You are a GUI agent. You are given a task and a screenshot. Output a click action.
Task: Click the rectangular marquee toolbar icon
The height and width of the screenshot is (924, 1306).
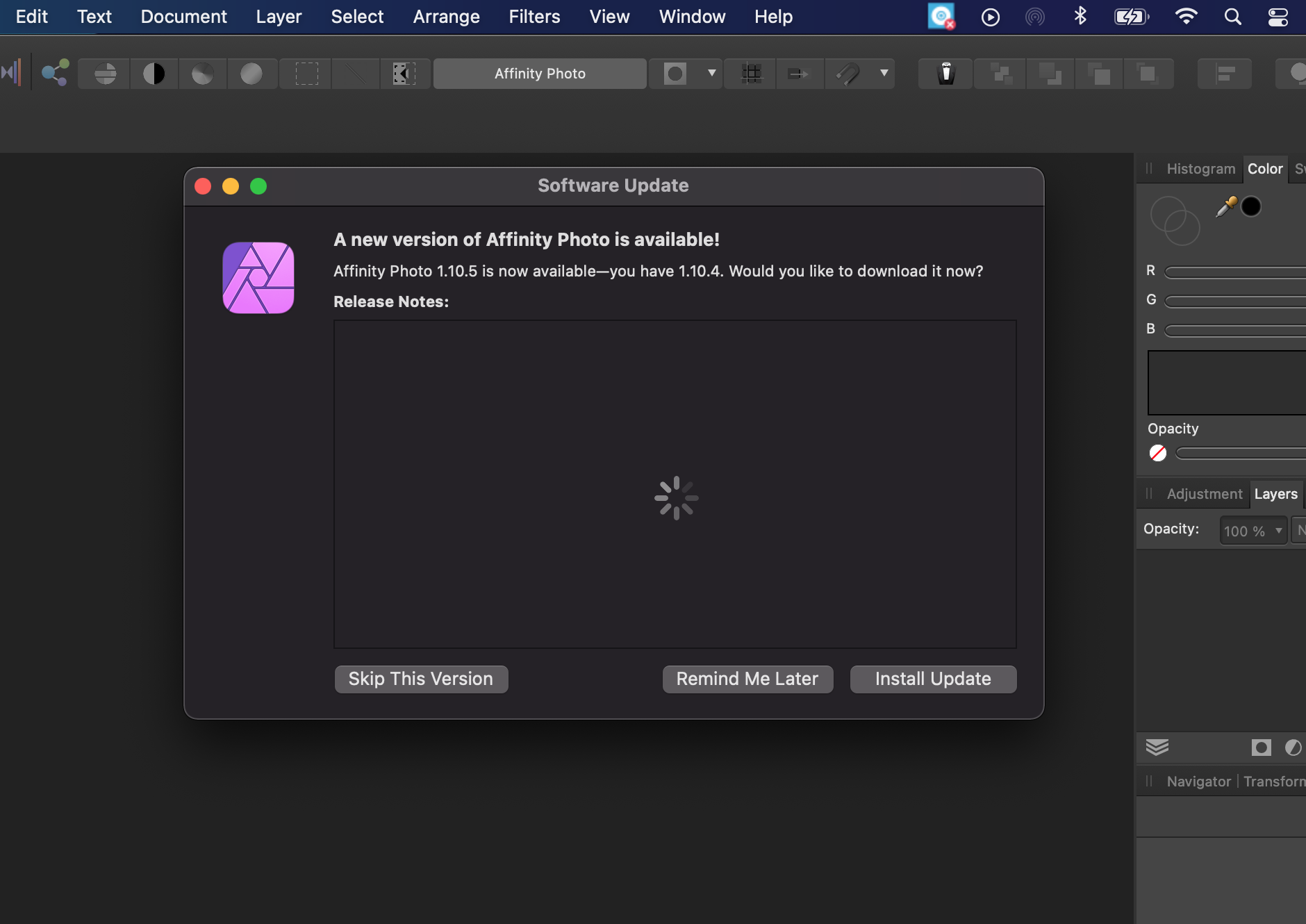pyautogui.click(x=306, y=73)
